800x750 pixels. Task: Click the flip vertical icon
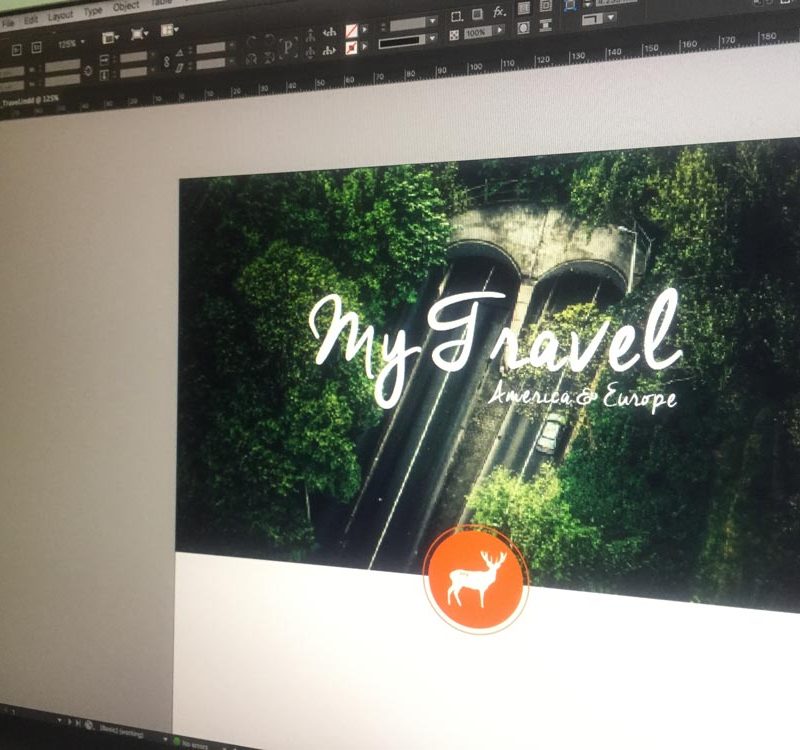(270, 56)
